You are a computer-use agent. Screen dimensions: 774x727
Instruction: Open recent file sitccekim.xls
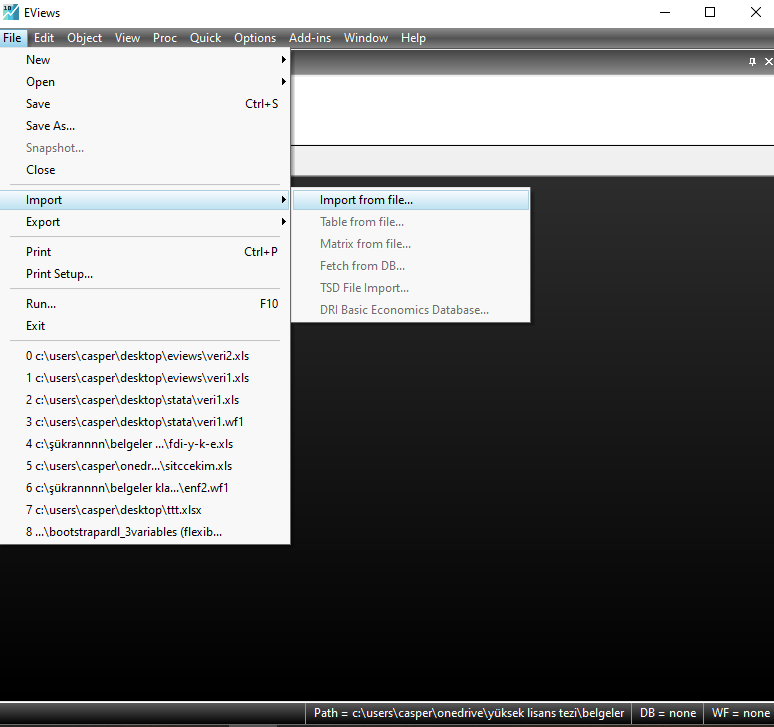[x=145, y=466]
